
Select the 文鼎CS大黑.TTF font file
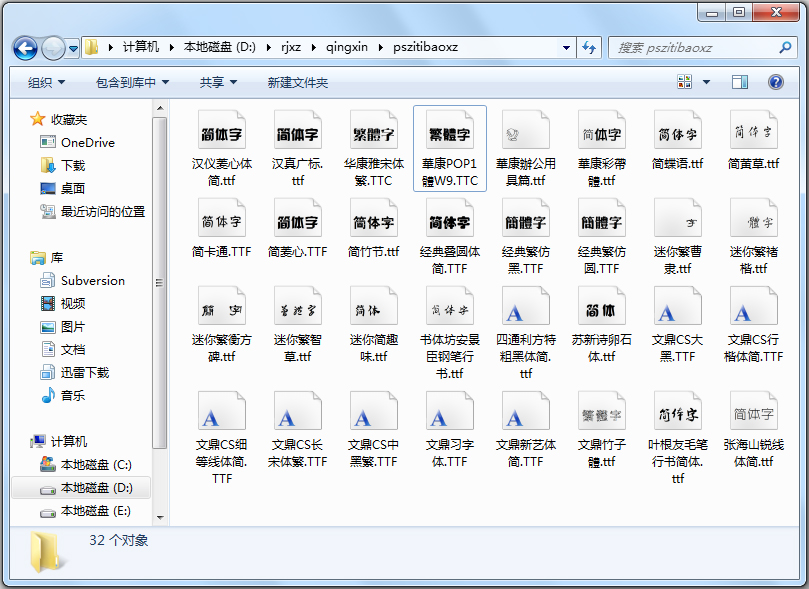(x=677, y=323)
